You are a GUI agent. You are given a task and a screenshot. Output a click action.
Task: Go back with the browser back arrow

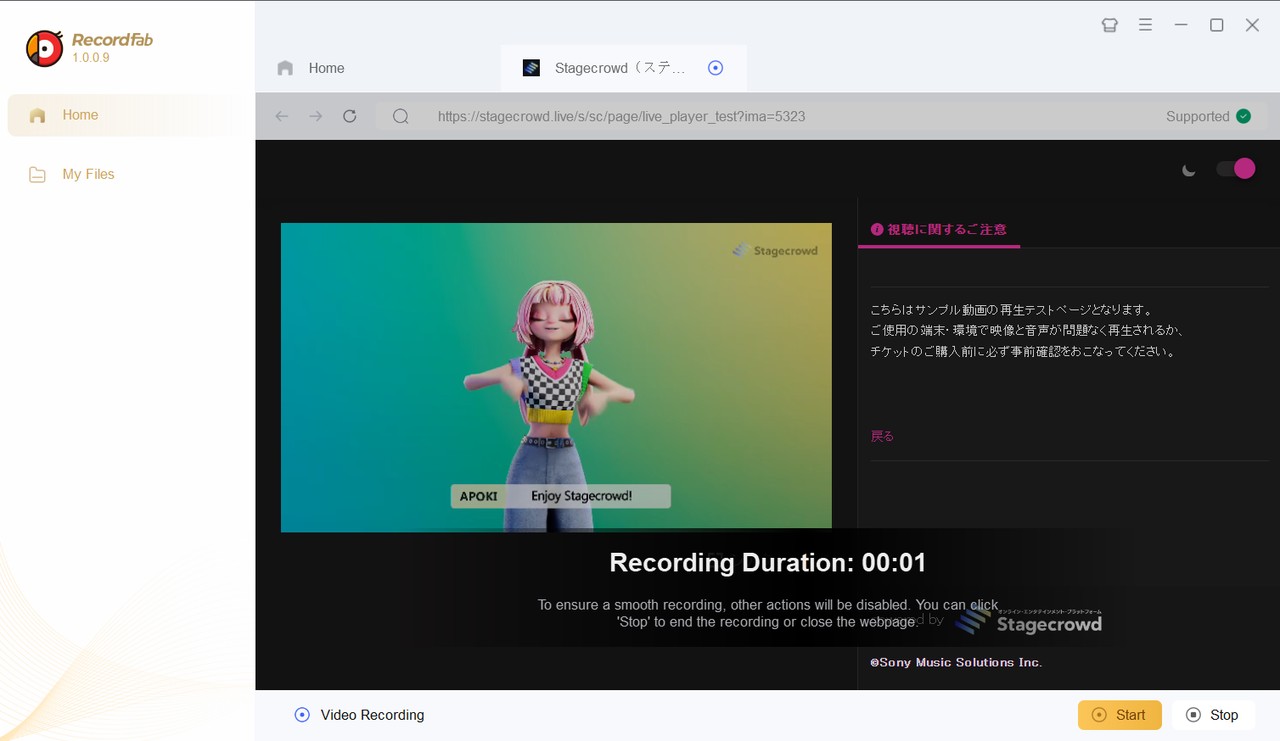(x=282, y=116)
